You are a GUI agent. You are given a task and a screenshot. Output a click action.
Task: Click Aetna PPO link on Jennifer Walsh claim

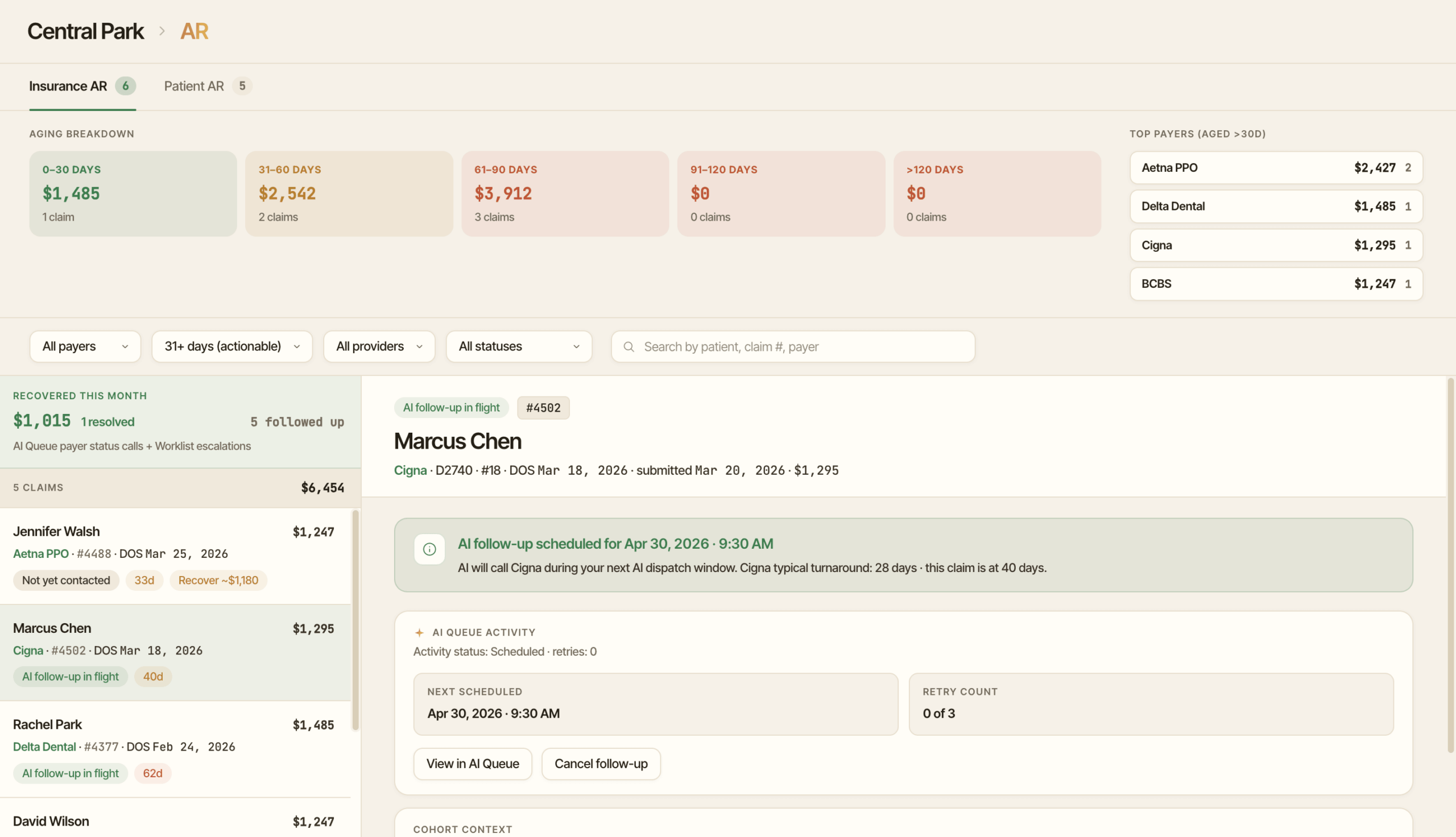[41, 554]
